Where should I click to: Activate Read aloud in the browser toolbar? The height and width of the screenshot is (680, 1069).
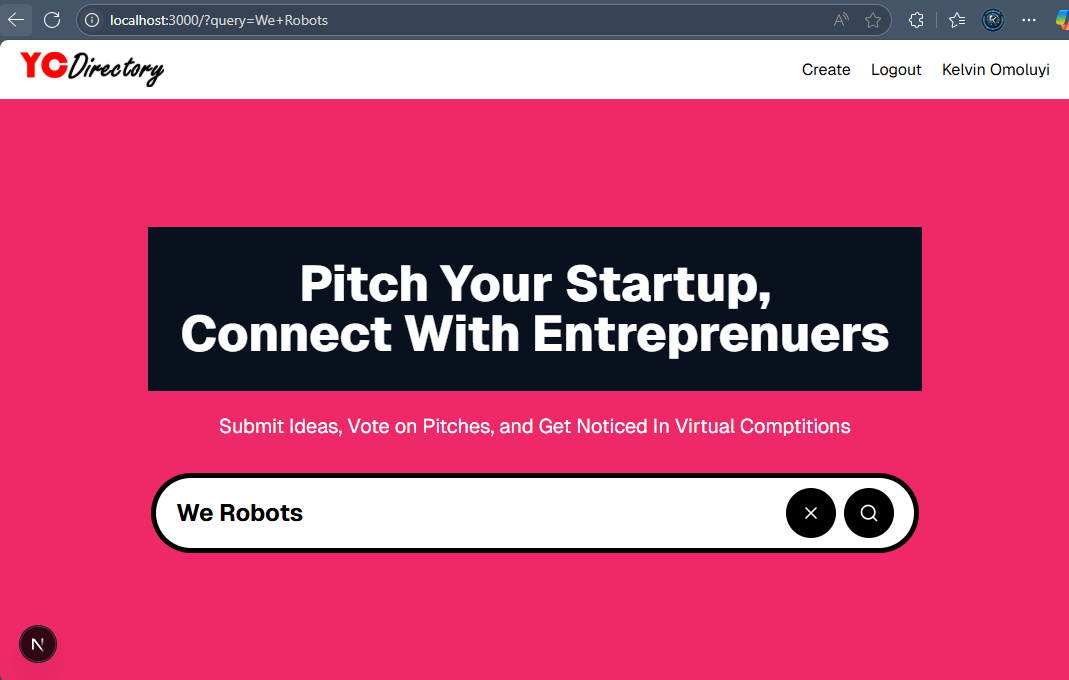click(x=840, y=20)
